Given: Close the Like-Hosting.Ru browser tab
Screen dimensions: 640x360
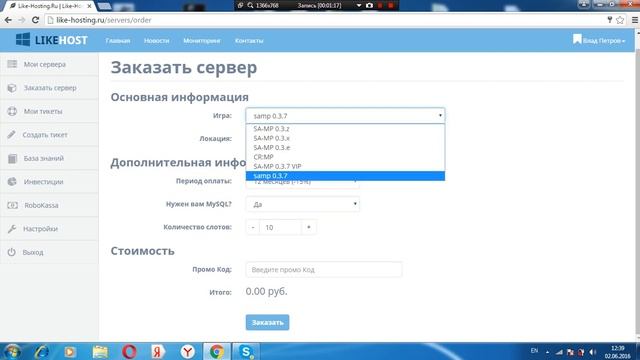Looking at the screenshot, I should pyautogui.click(x=89, y=6).
